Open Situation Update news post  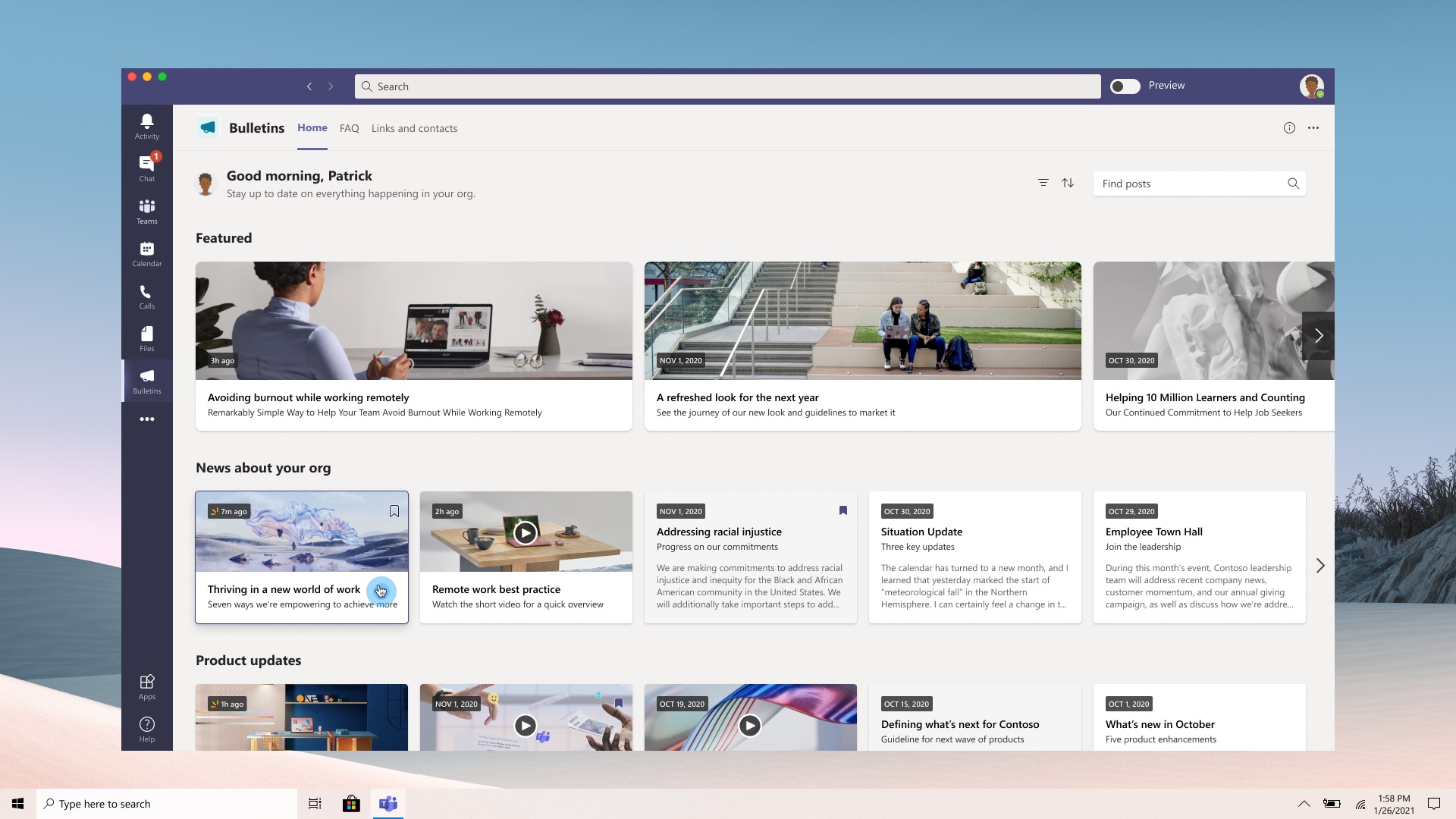point(921,532)
